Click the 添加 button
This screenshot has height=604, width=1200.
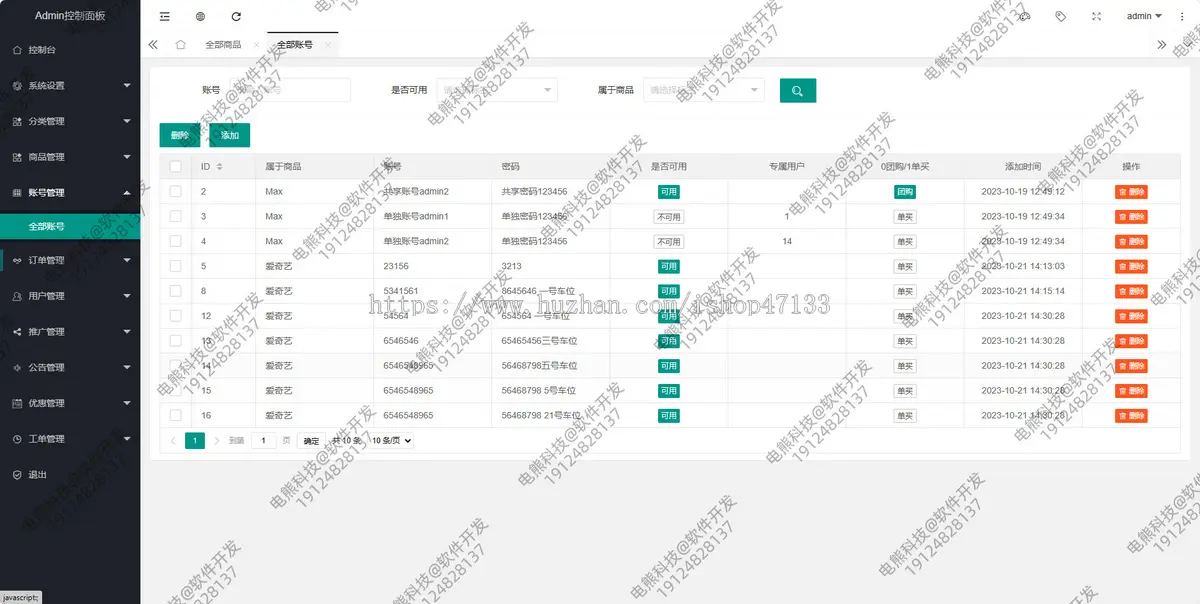[x=230, y=135]
